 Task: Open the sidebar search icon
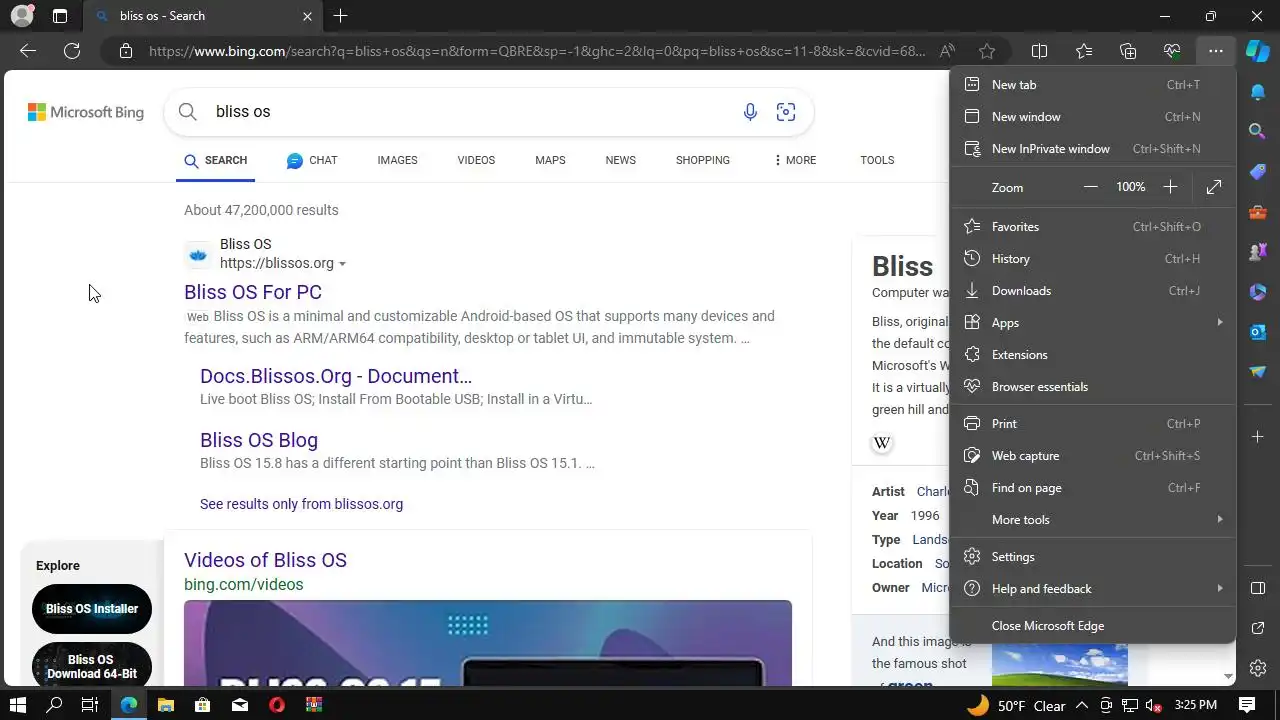[1258, 131]
